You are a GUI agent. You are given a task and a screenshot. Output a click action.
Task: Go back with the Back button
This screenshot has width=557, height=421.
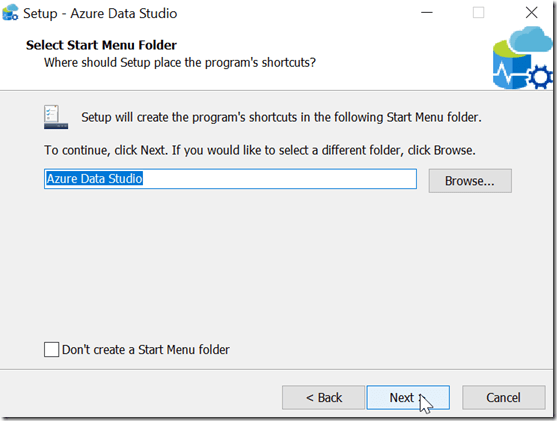(x=324, y=398)
